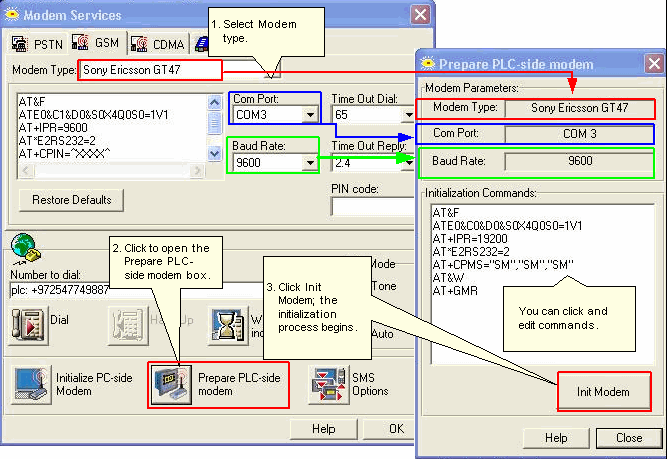Screen dimensions: 667x459
Task: Click the Hang Up phone icon
Action: click(128, 326)
